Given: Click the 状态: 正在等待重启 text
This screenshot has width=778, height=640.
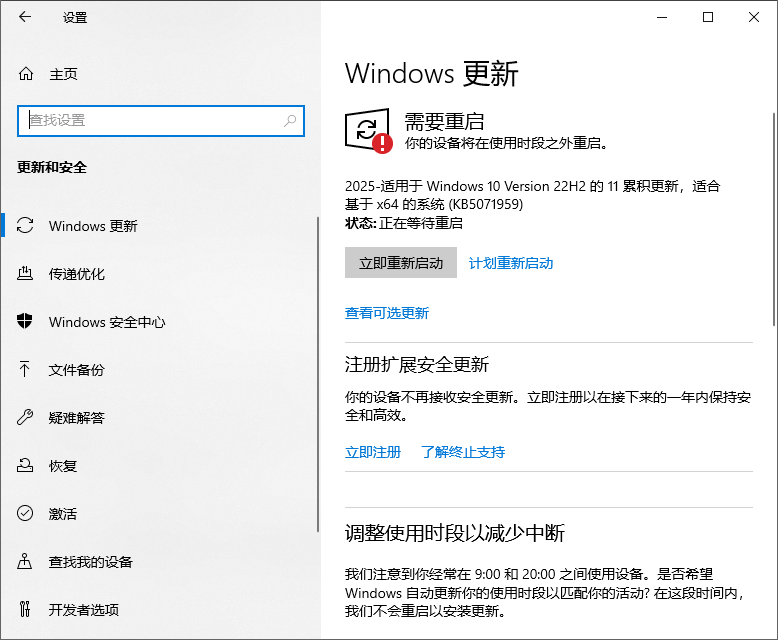Looking at the screenshot, I should coord(404,223).
